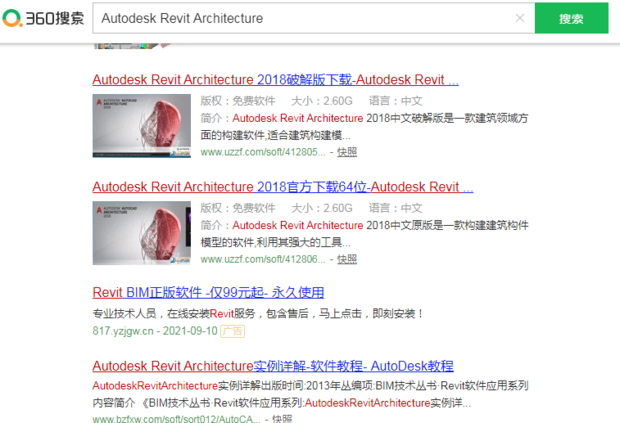This screenshot has height=423, width=620.
Task: Click the ad description 专业技术人员 text
Action: tap(258, 314)
